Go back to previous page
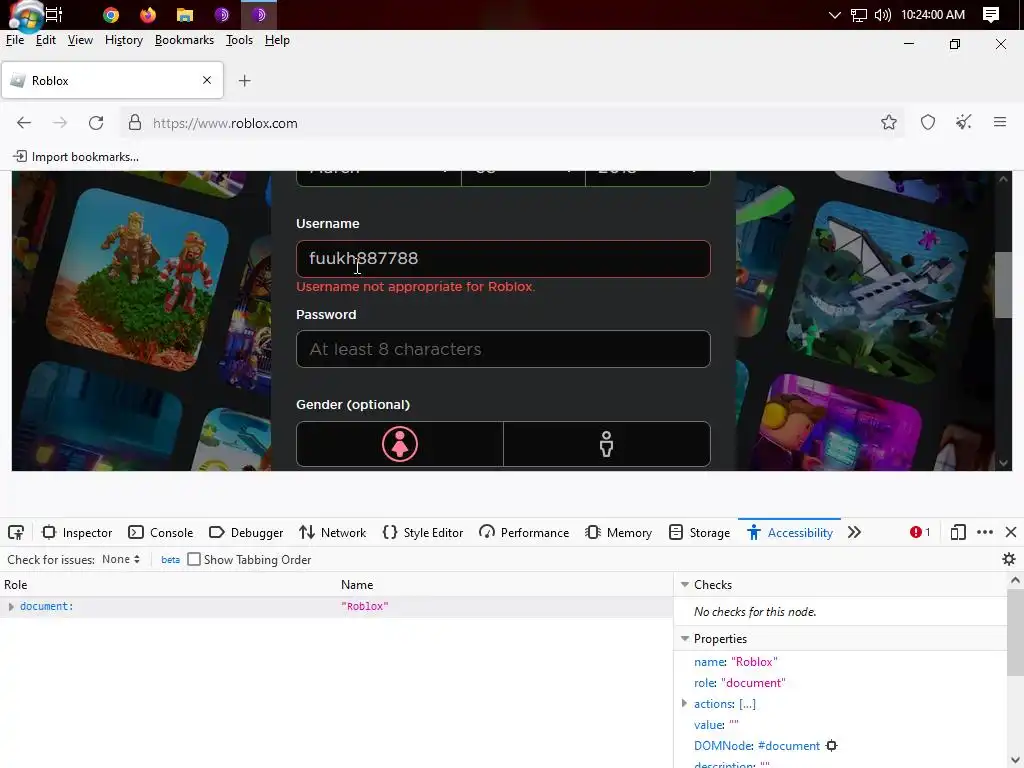This screenshot has width=1024, height=768. pos(24,123)
